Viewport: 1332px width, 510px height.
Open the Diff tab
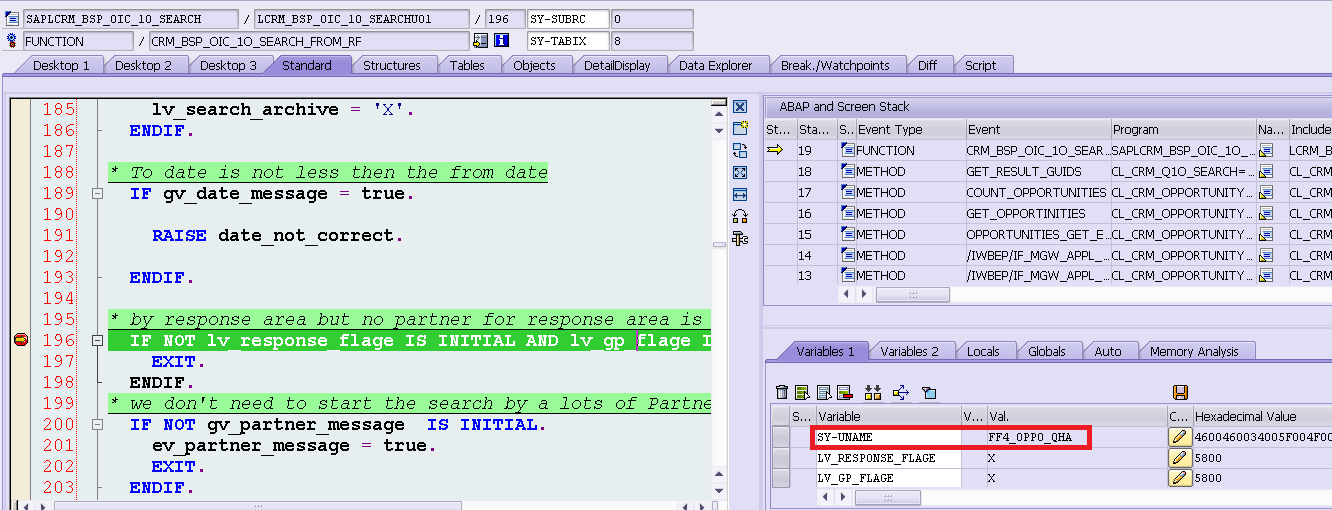click(928, 65)
